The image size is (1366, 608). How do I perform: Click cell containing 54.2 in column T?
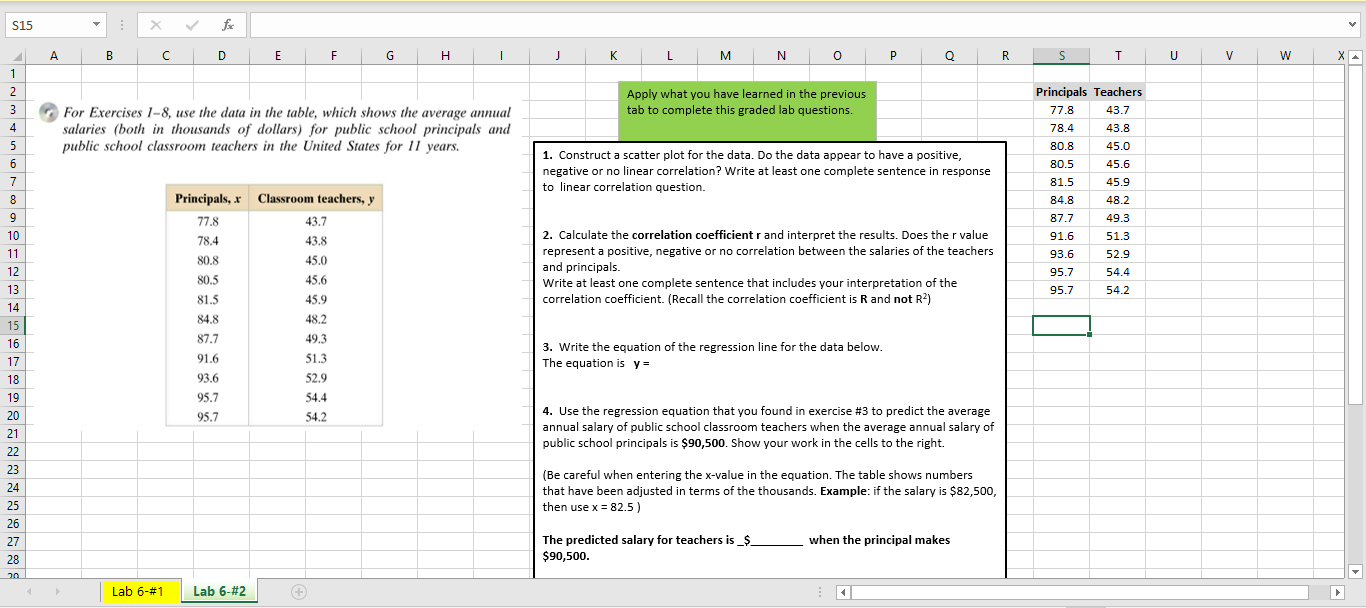pyautogui.click(x=1118, y=290)
